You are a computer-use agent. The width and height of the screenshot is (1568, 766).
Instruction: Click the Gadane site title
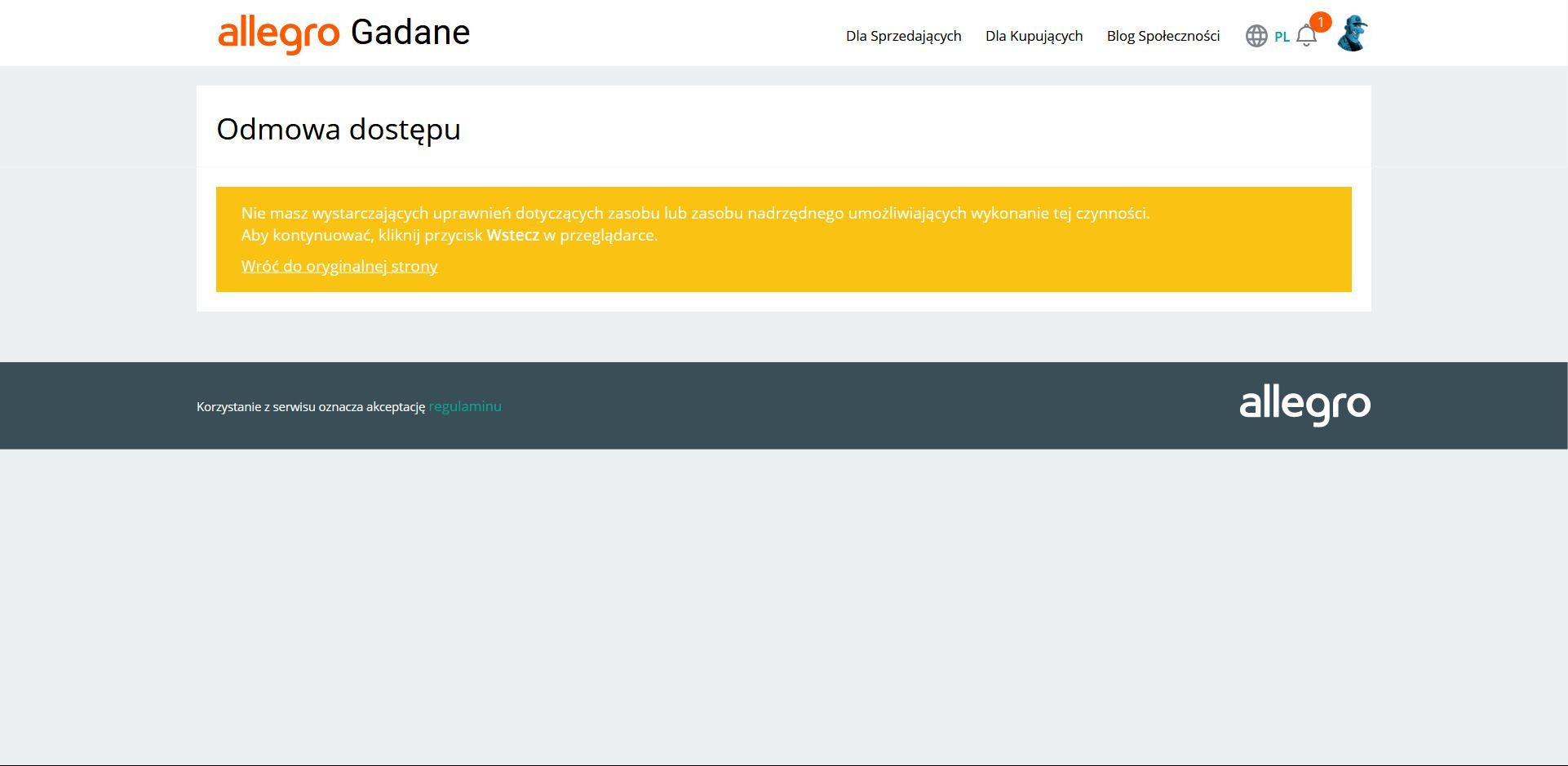pos(410,33)
